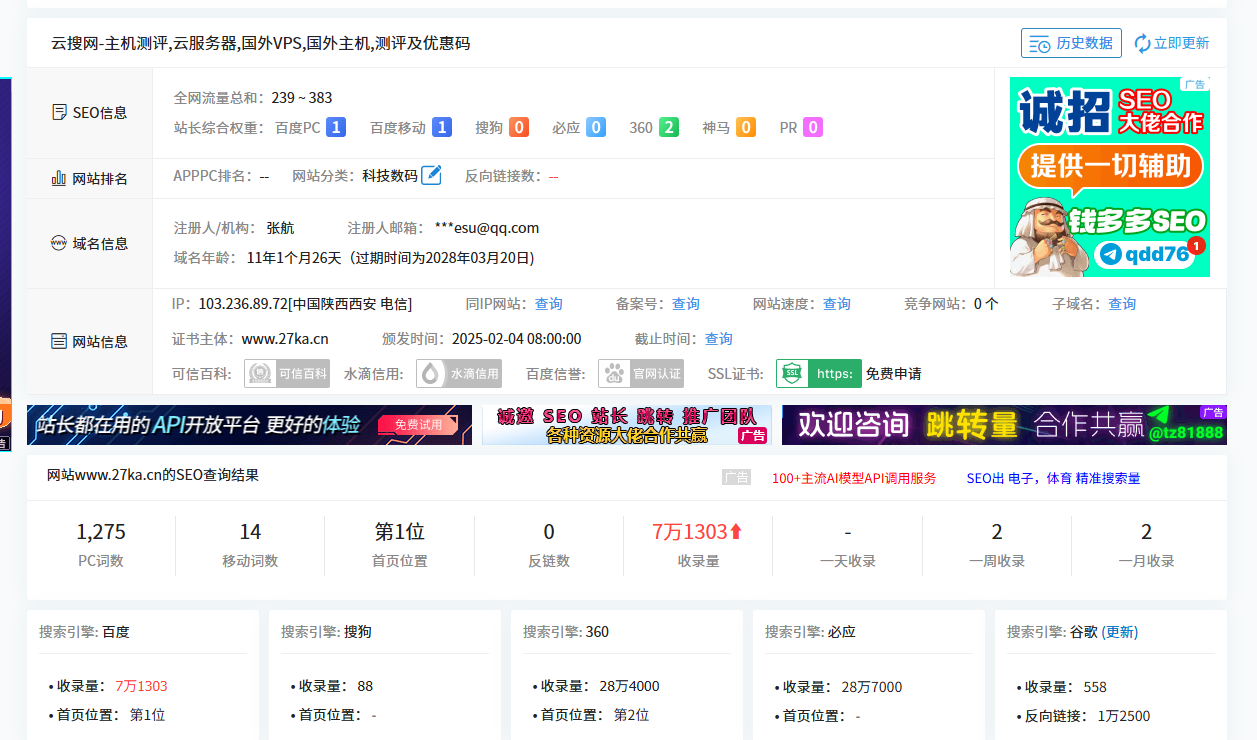Click the 全网流量总和 239 ~ 383 value
This screenshot has height=740, width=1257.
coord(302,97)
